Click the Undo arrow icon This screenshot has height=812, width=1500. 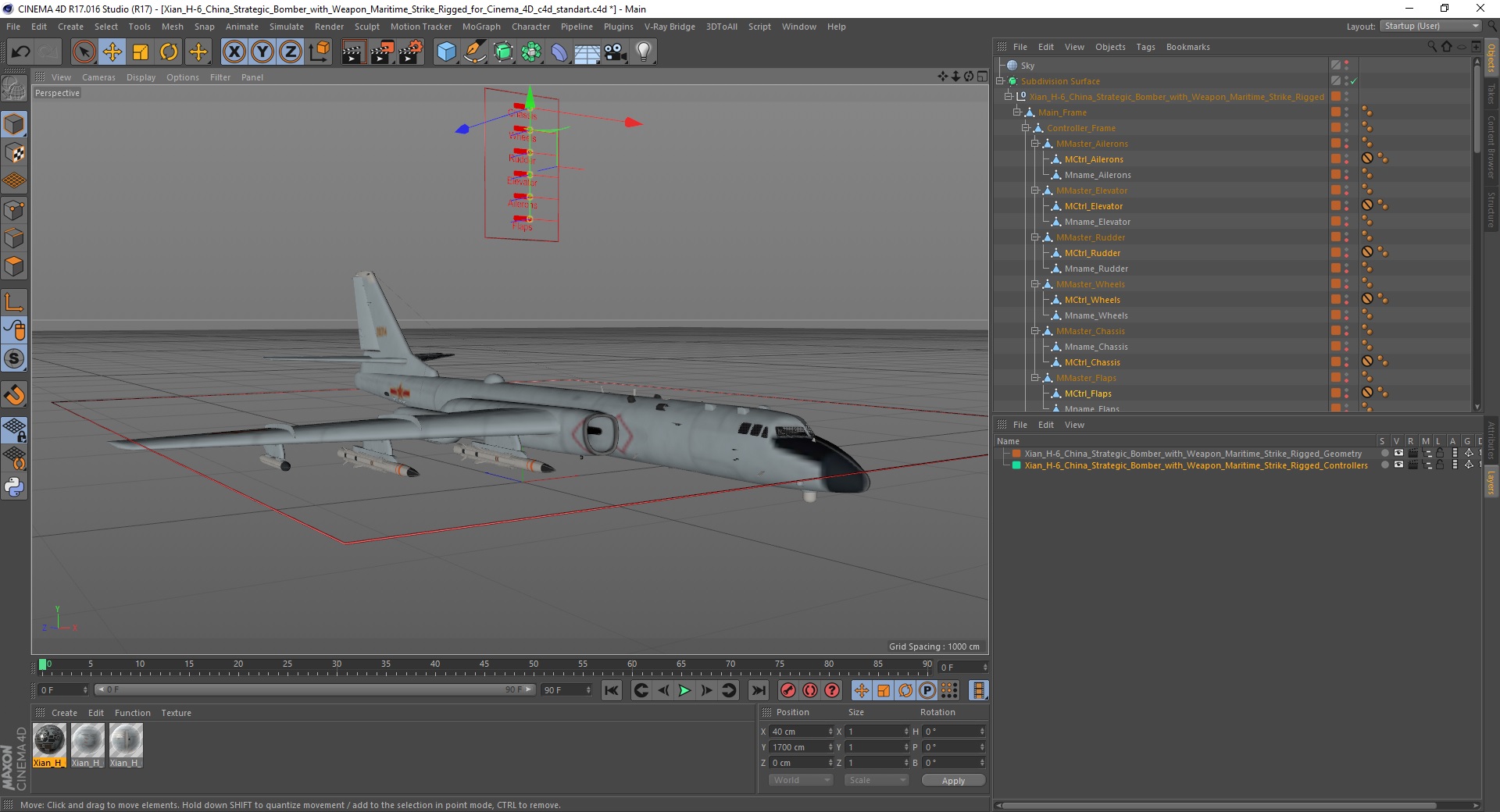pyautogui.click(x=21, y=52)
